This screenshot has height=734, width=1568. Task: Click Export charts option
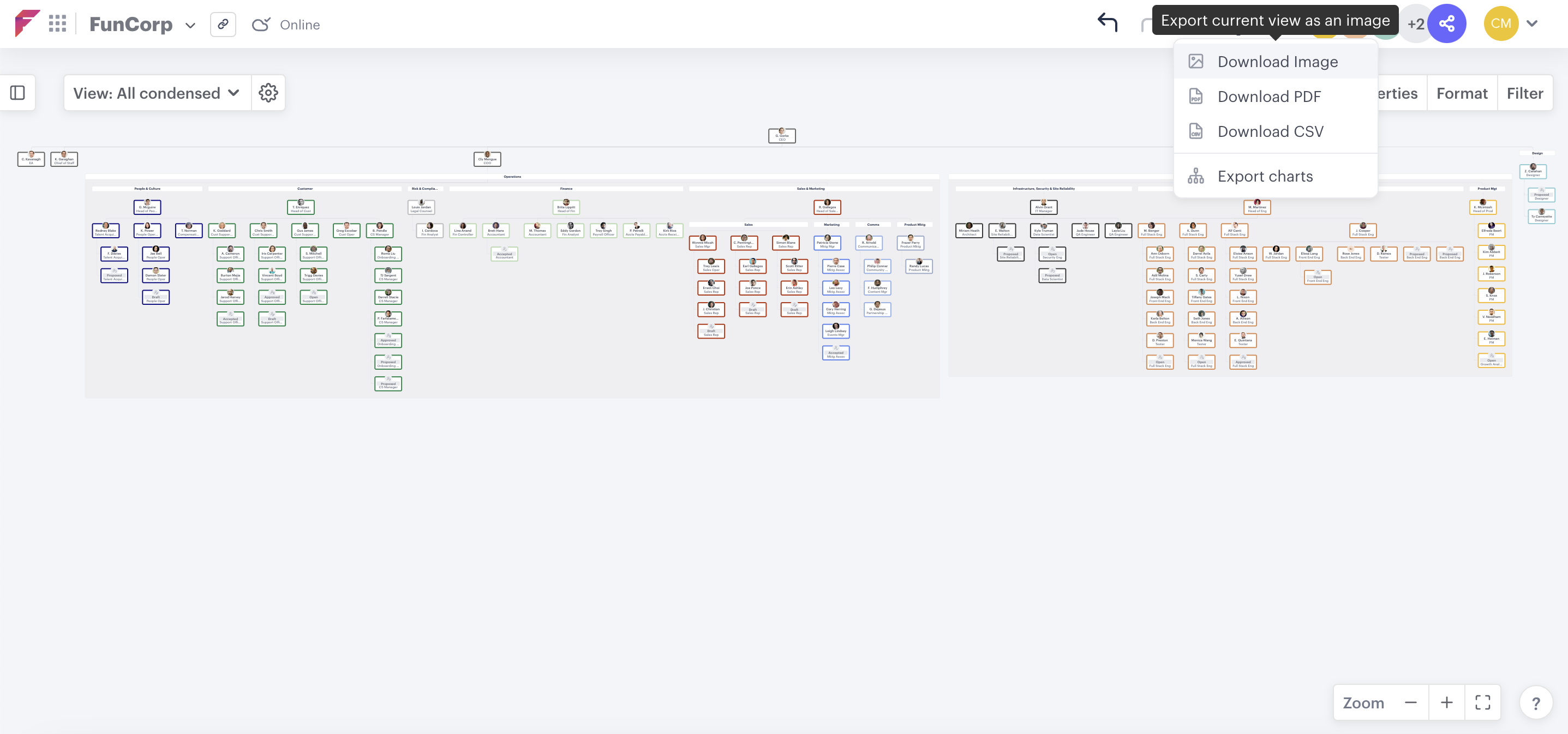(x=1265, y=177)
